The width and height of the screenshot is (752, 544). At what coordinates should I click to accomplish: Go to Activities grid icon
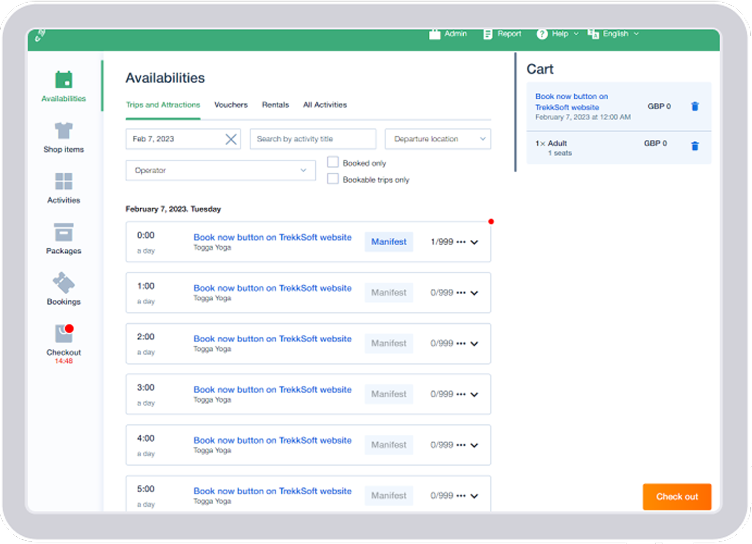pos(63,182)
